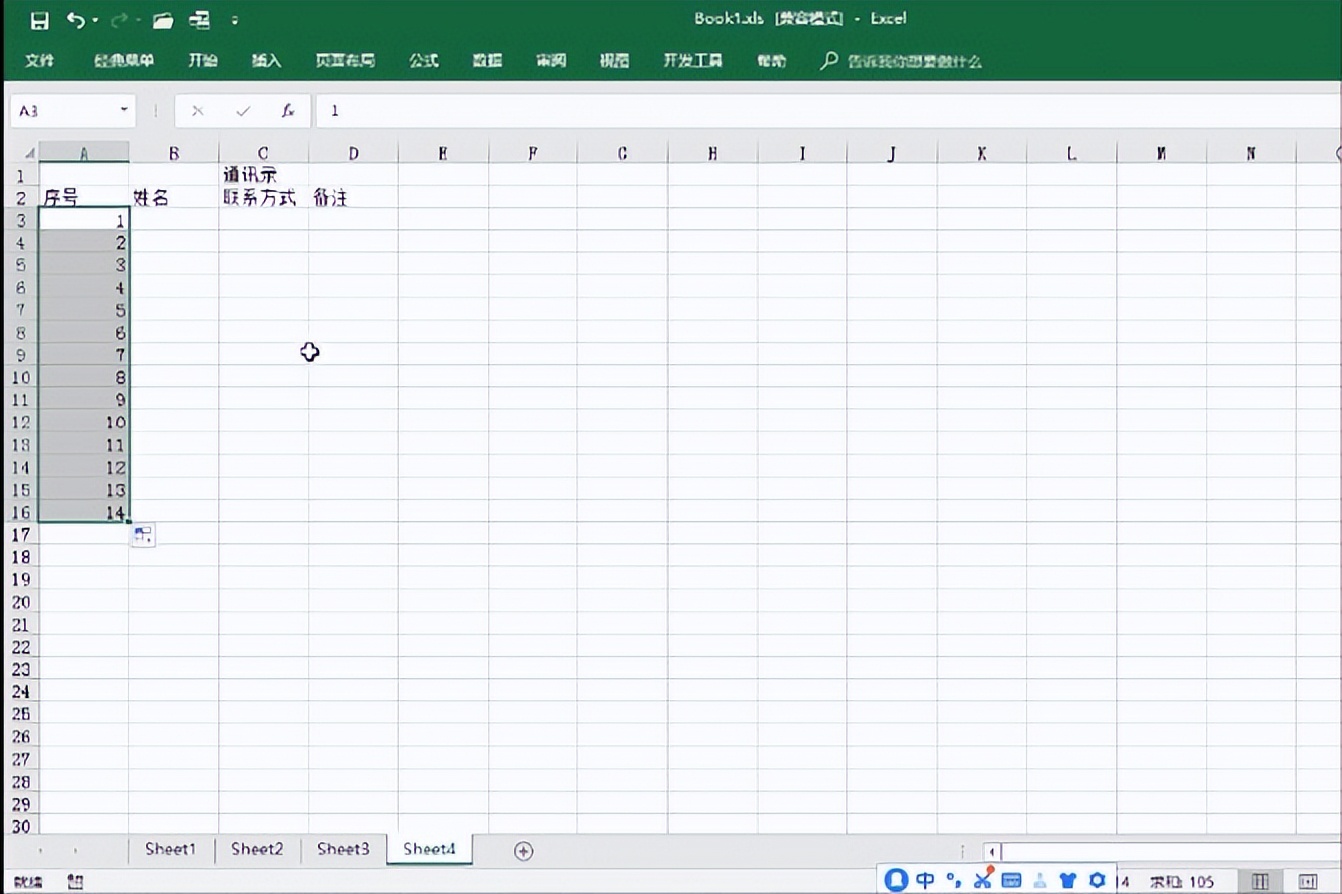
Task: Click the input method logo icon in the IME bar
Action: 897,880
